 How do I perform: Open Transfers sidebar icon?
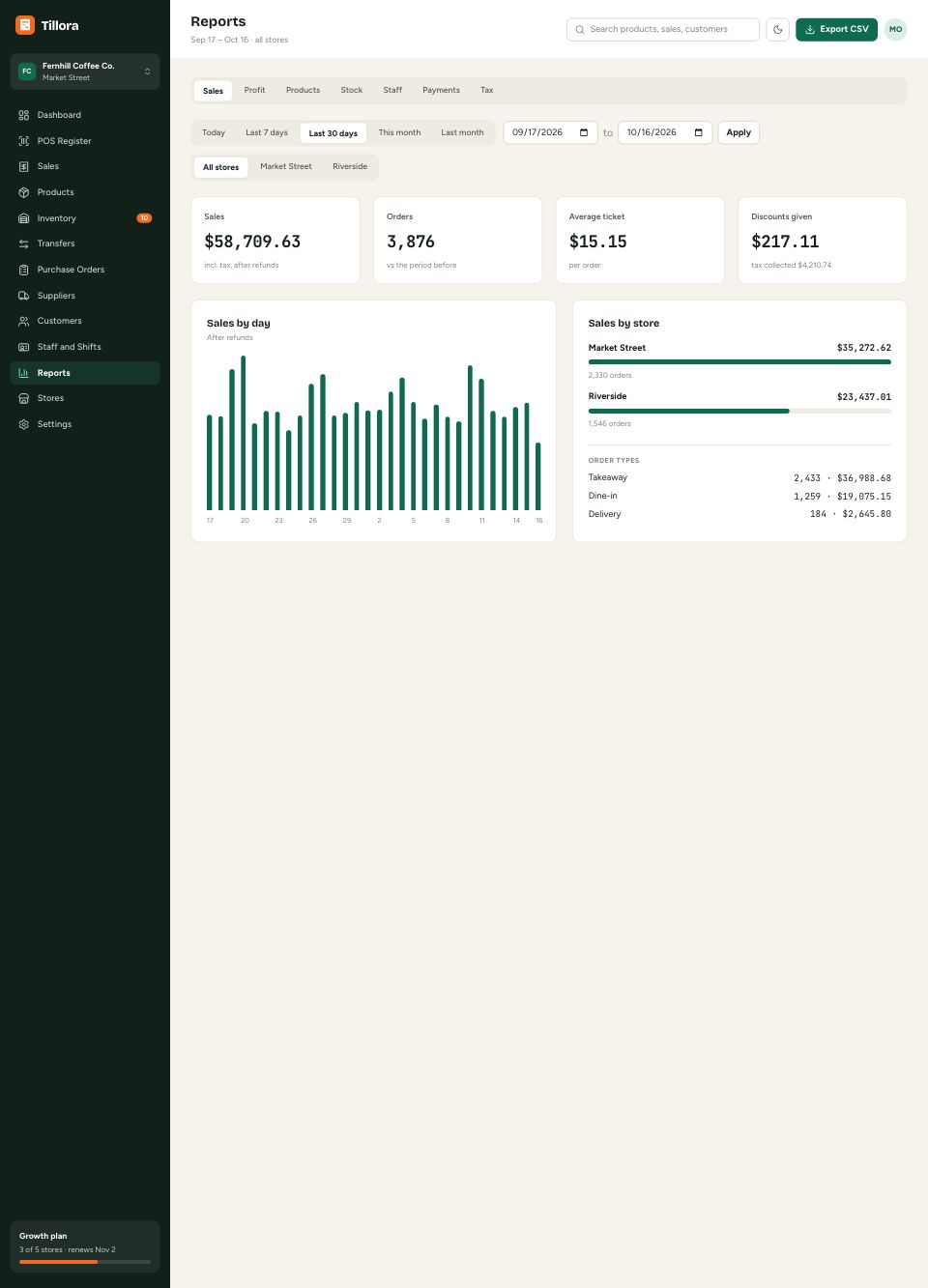pyautogui.click(x=24, y=243)
